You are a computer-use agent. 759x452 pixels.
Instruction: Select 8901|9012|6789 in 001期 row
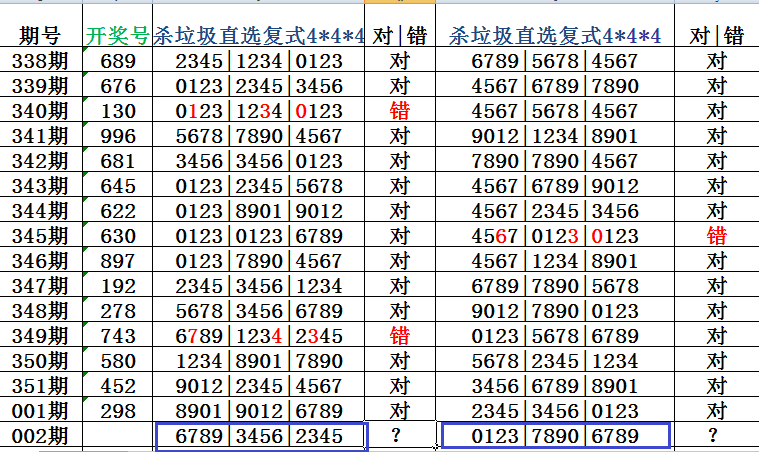click(258, 410)
